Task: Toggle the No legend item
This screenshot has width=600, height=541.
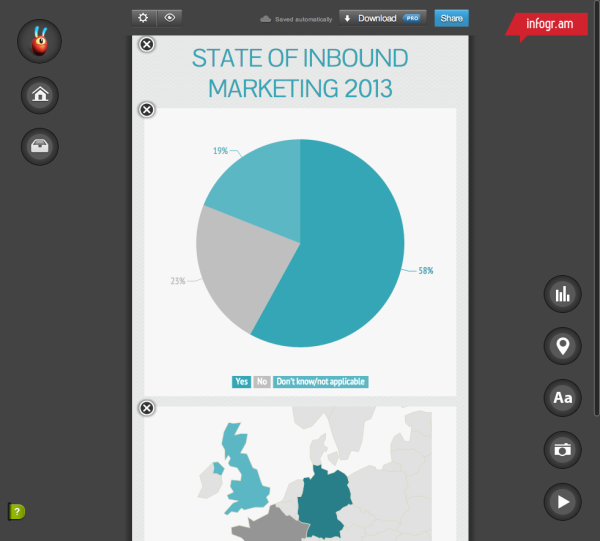Action: (262, 381)
